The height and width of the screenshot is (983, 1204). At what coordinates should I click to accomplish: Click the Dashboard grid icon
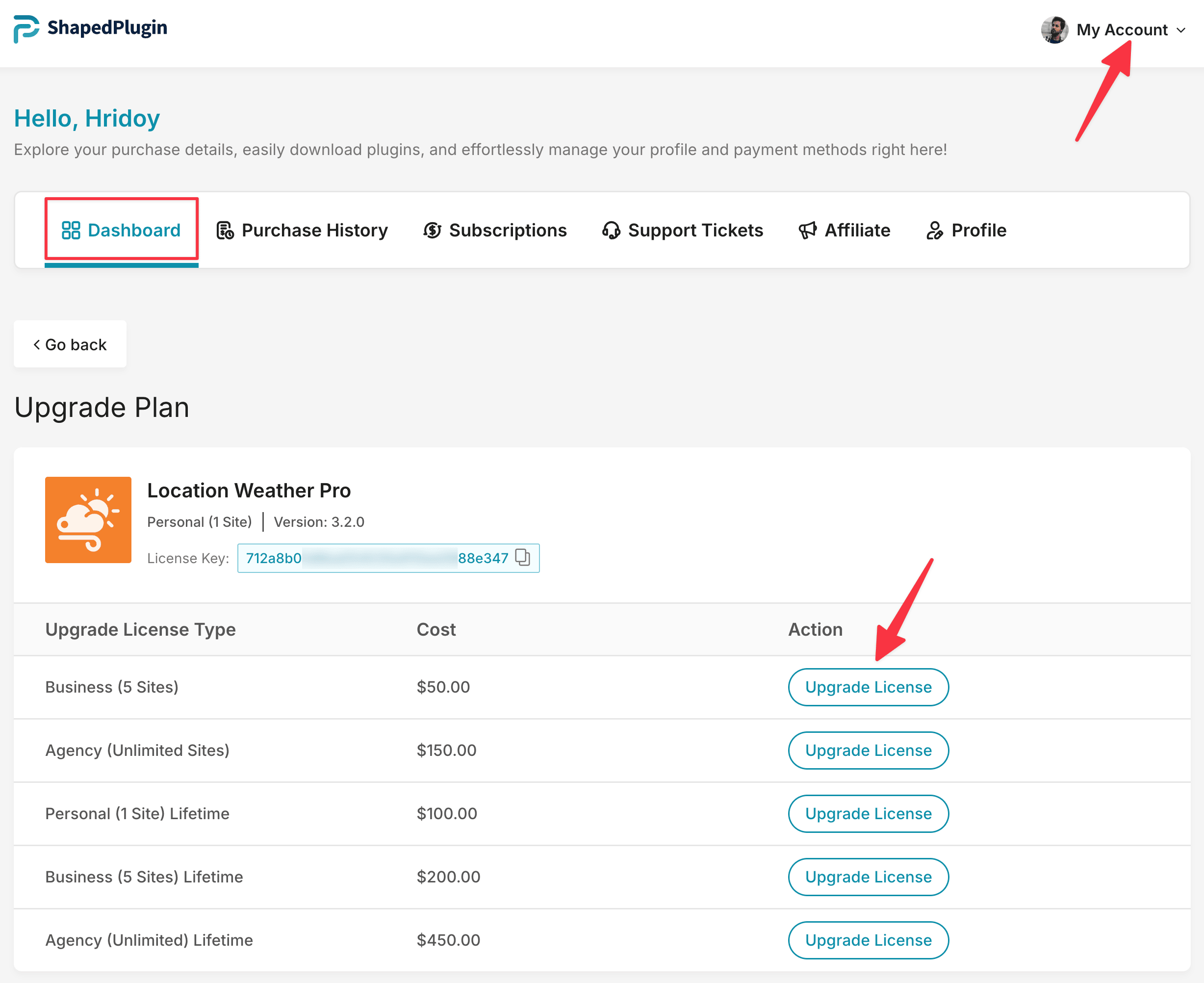[x=71, y=231]
